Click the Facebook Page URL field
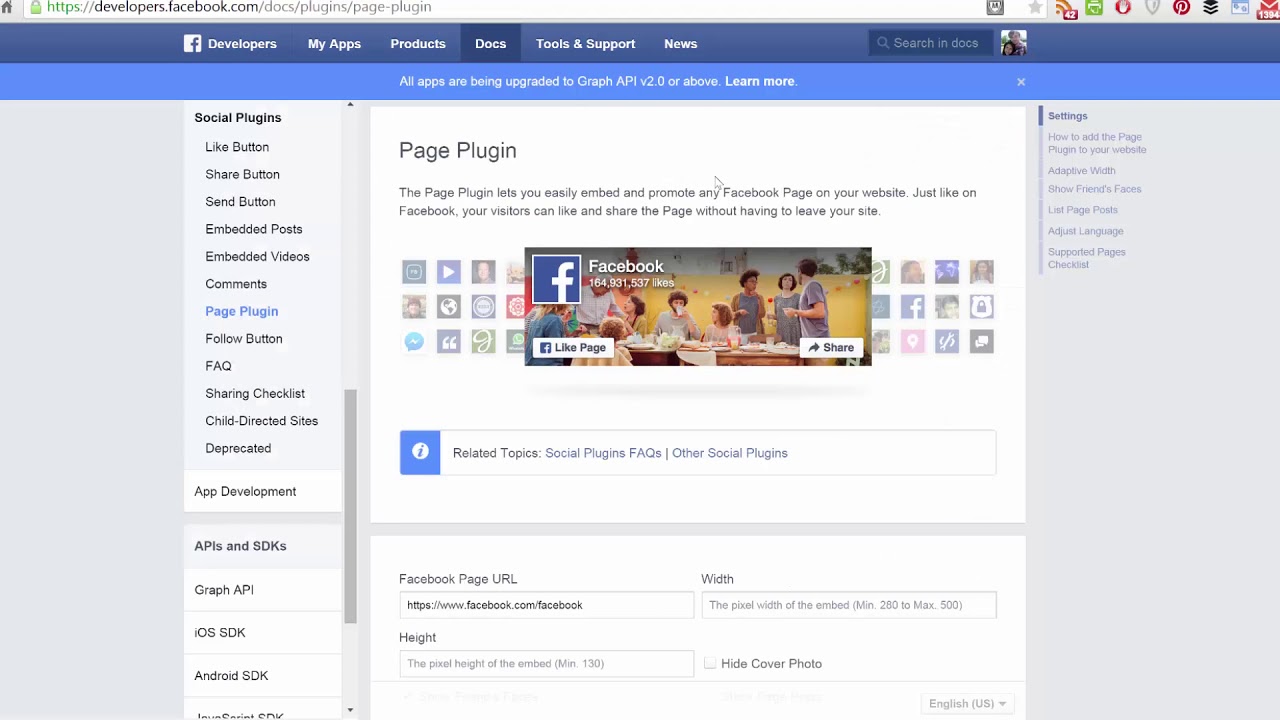1280x720 pixels. [x=546, y=605]
